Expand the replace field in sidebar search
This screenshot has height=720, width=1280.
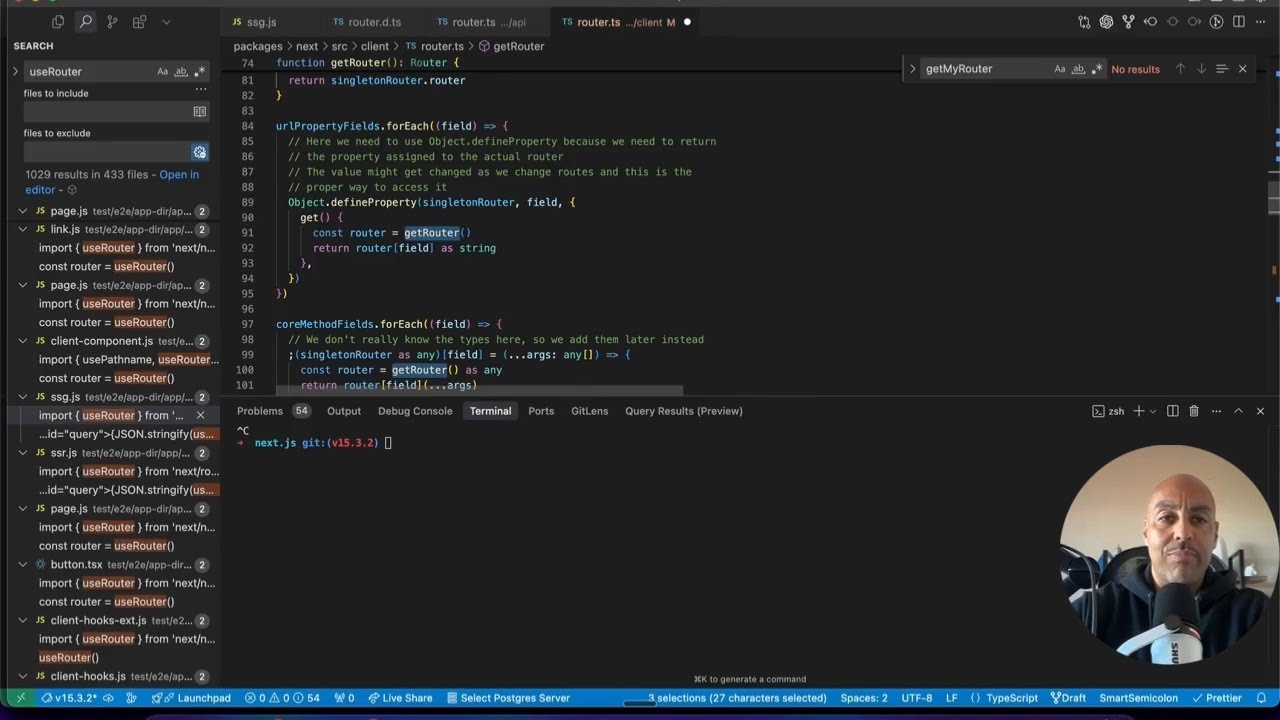(15, 71)
